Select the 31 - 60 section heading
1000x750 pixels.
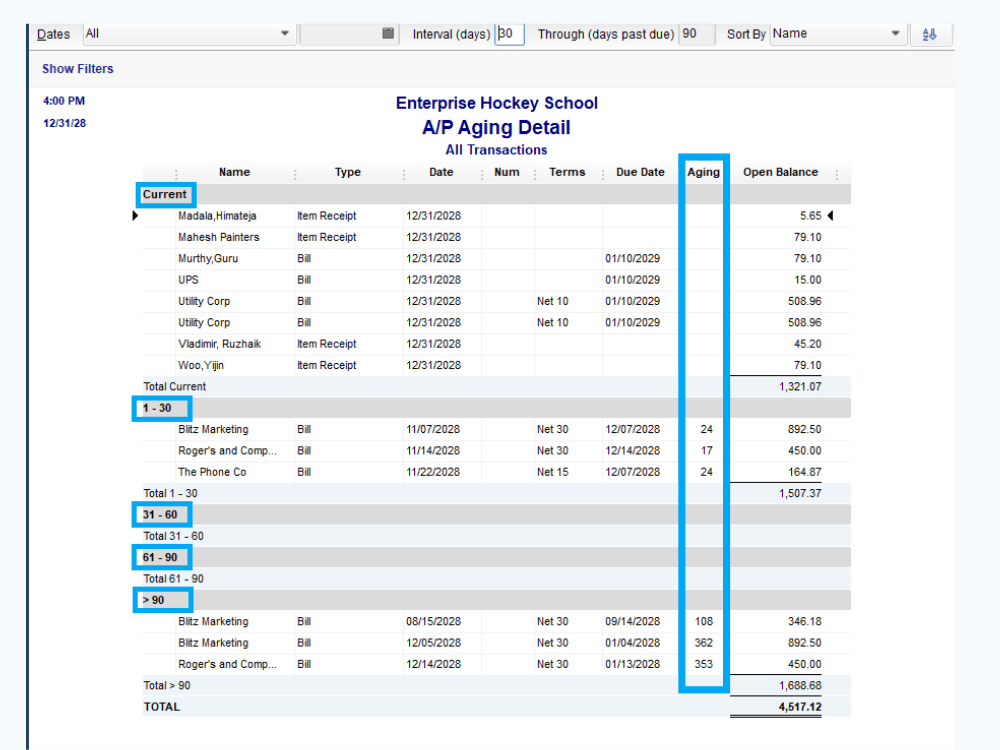[160, 515]
